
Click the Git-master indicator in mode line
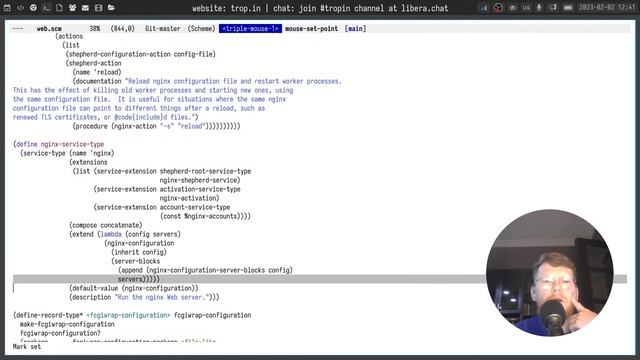(162, 29)
